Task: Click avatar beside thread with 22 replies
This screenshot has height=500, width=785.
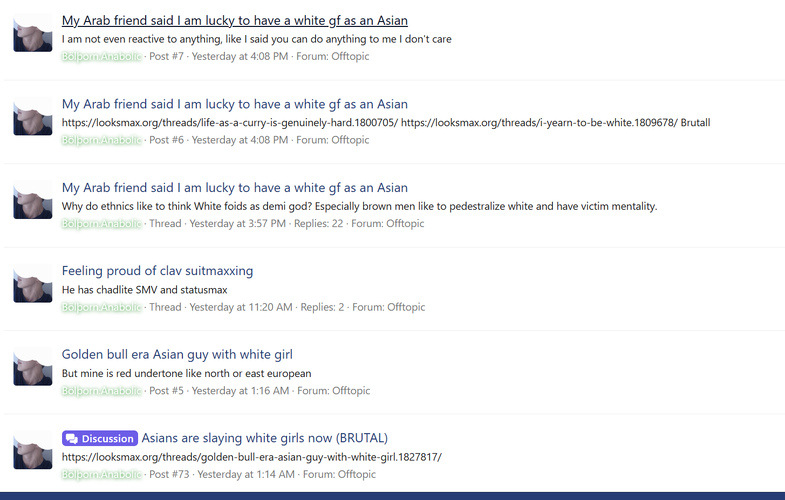Action: click(33, 200)
